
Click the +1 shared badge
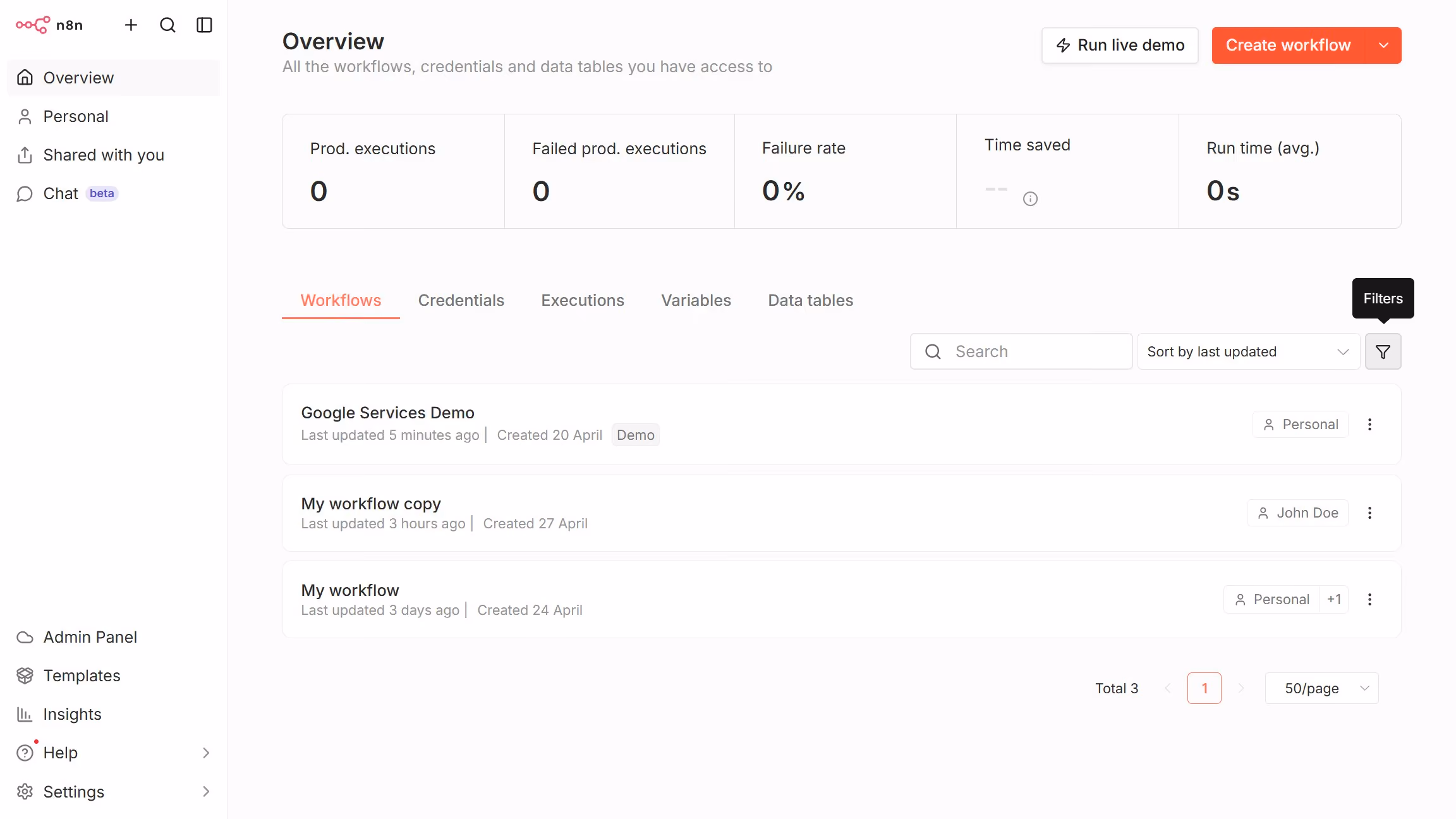(1334, 600)
